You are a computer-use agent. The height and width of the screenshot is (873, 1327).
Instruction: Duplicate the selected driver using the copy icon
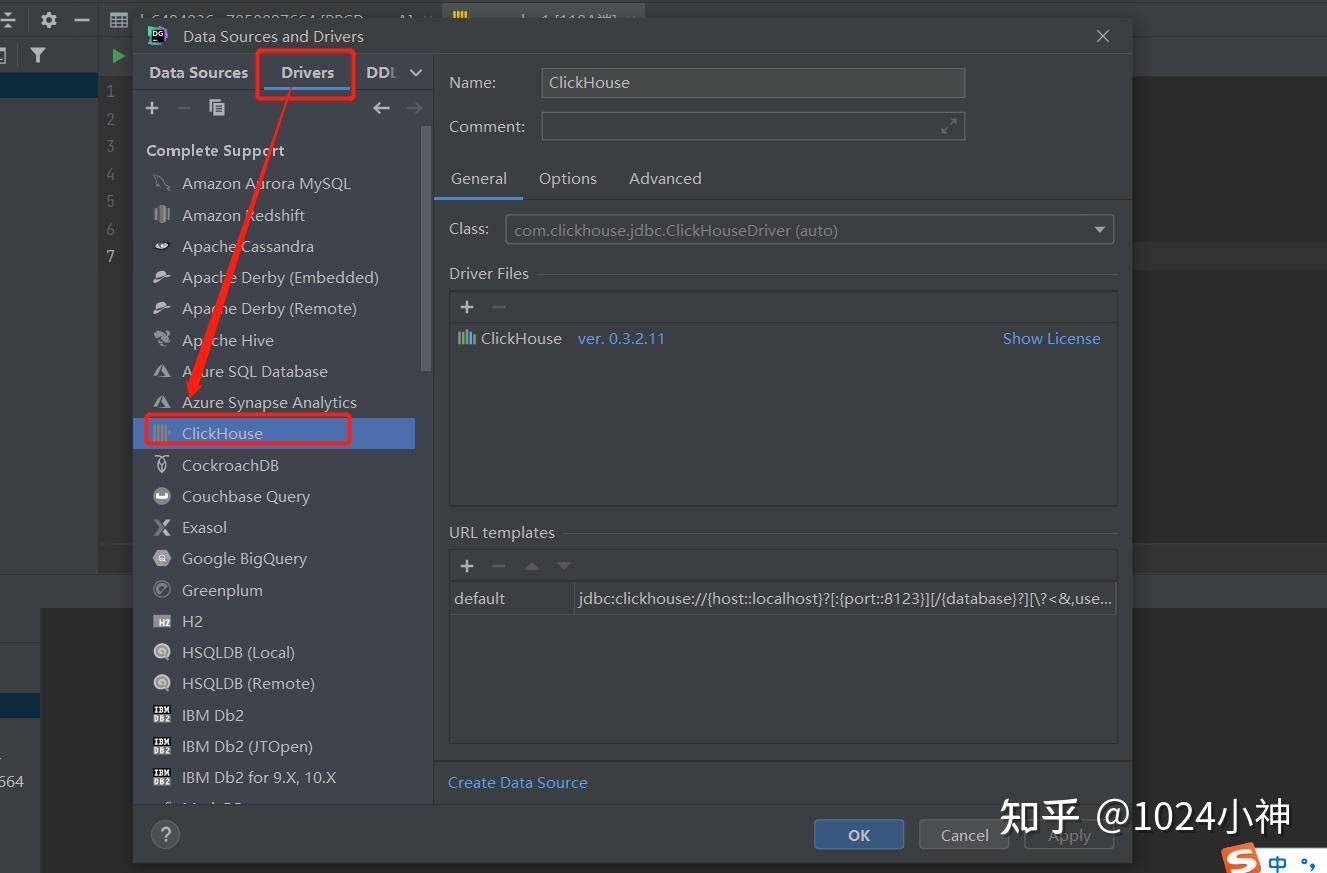tap(217, 108)
